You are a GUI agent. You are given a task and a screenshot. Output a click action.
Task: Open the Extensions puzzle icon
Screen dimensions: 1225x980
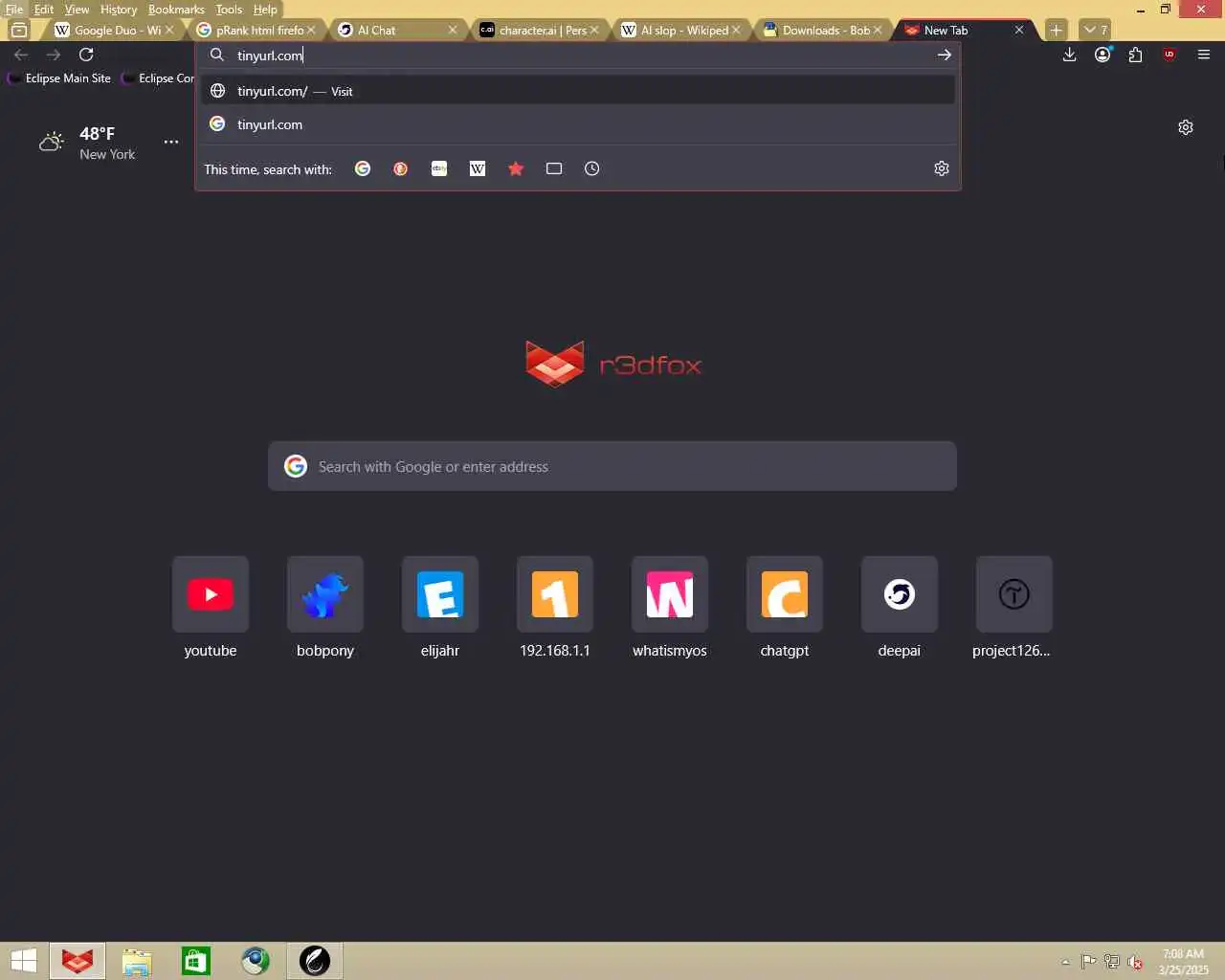pyautogui.click(x=1135, y=55)
